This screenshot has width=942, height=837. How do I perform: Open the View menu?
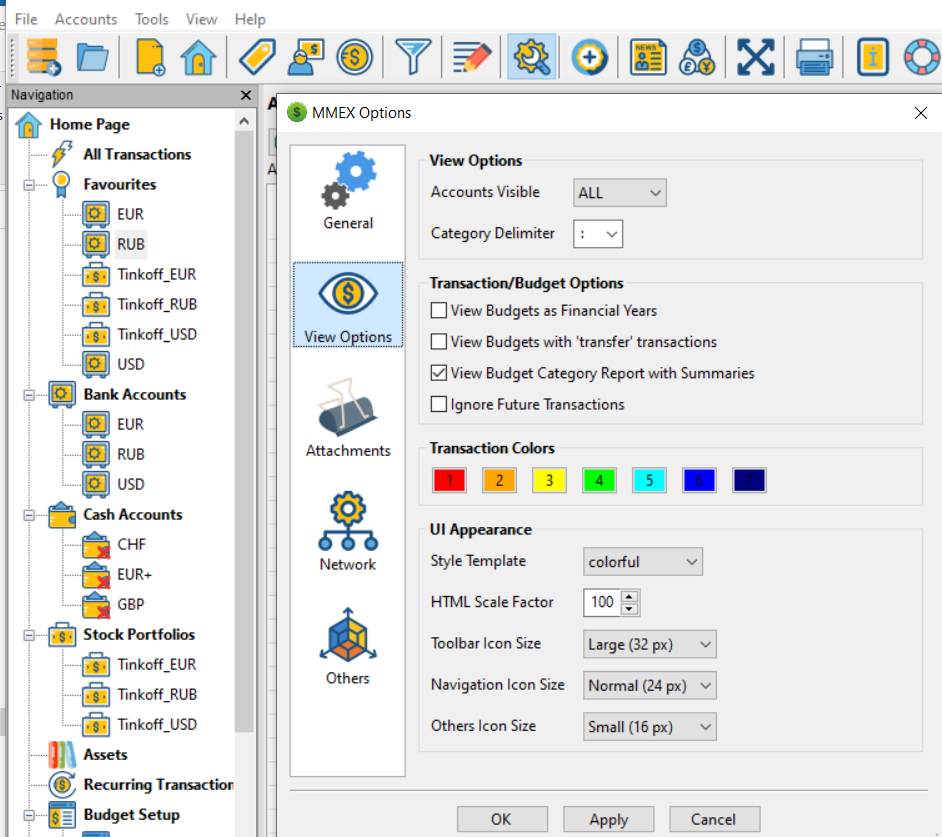click(x=201, y=19)
